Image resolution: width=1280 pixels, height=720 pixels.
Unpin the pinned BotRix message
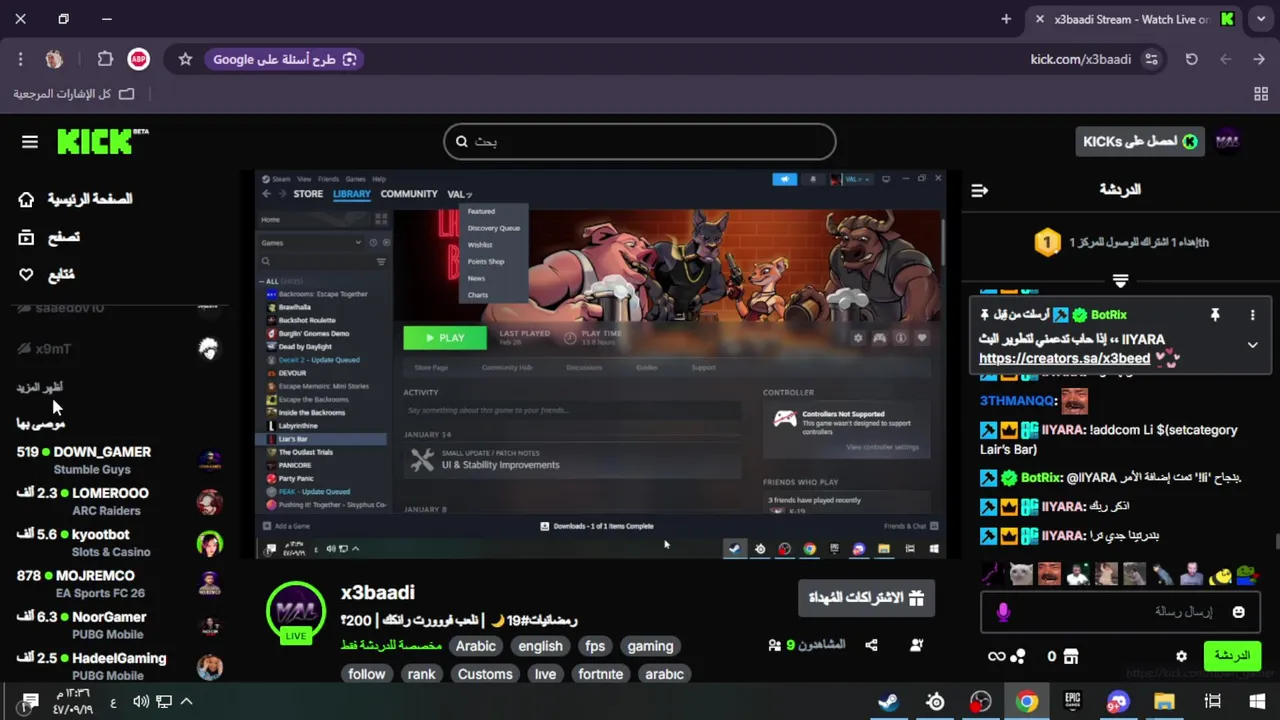tap(1215, 315)
